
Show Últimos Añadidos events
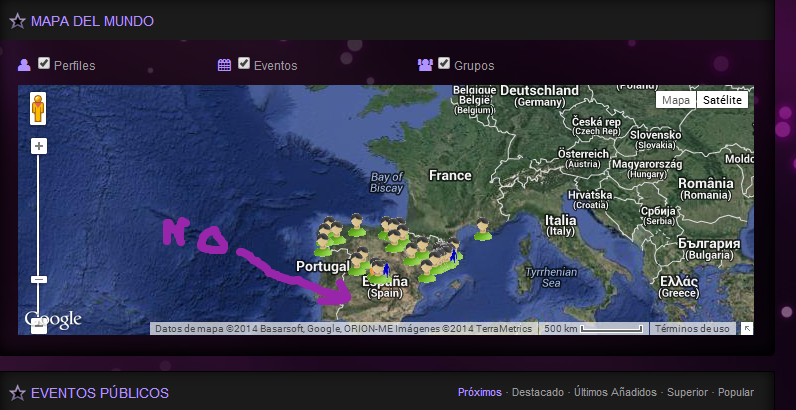(614, 393)
